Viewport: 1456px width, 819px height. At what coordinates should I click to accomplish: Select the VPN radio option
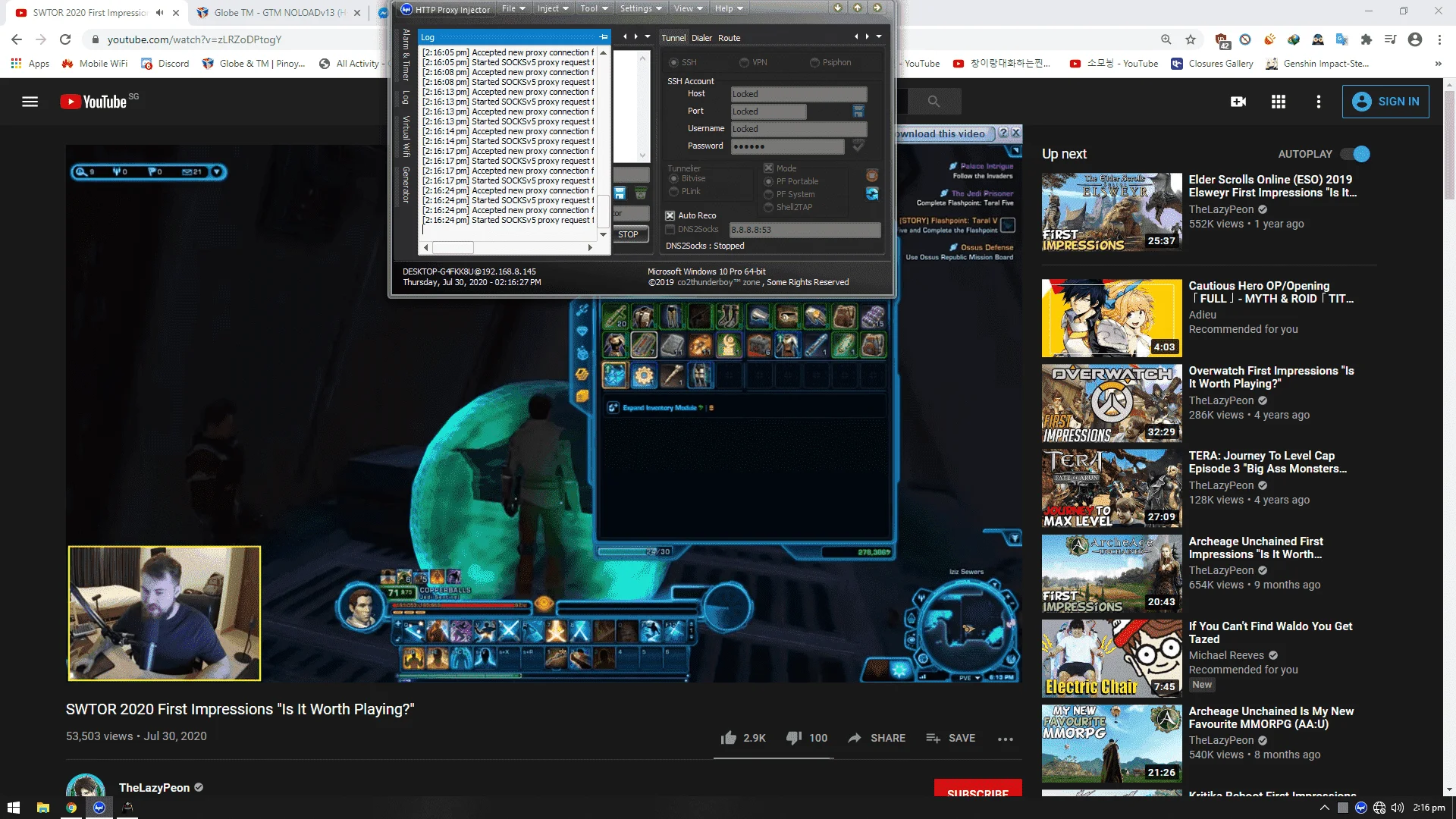(754, 62)
